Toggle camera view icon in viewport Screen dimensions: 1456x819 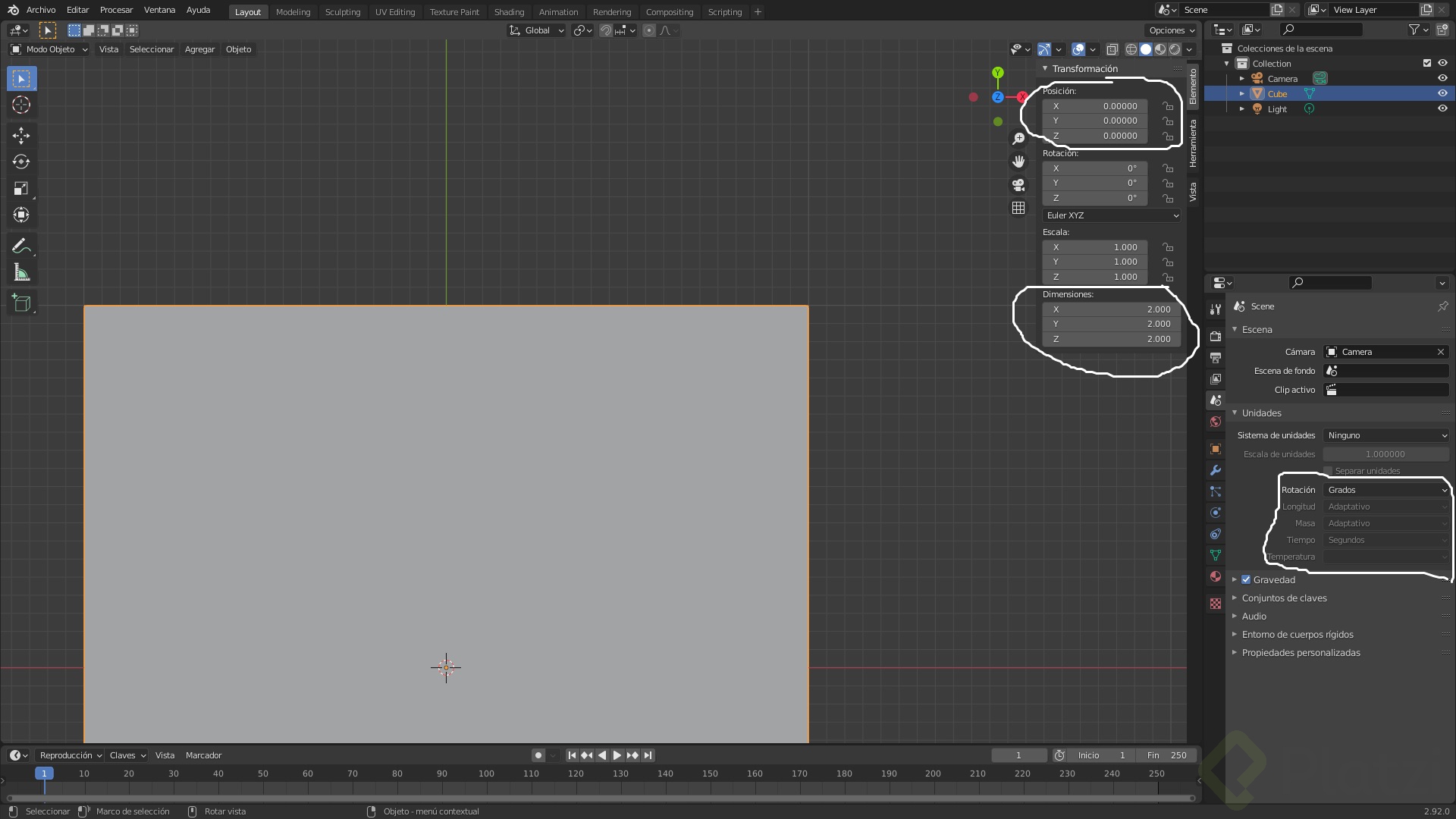(x=1018, y=185)
